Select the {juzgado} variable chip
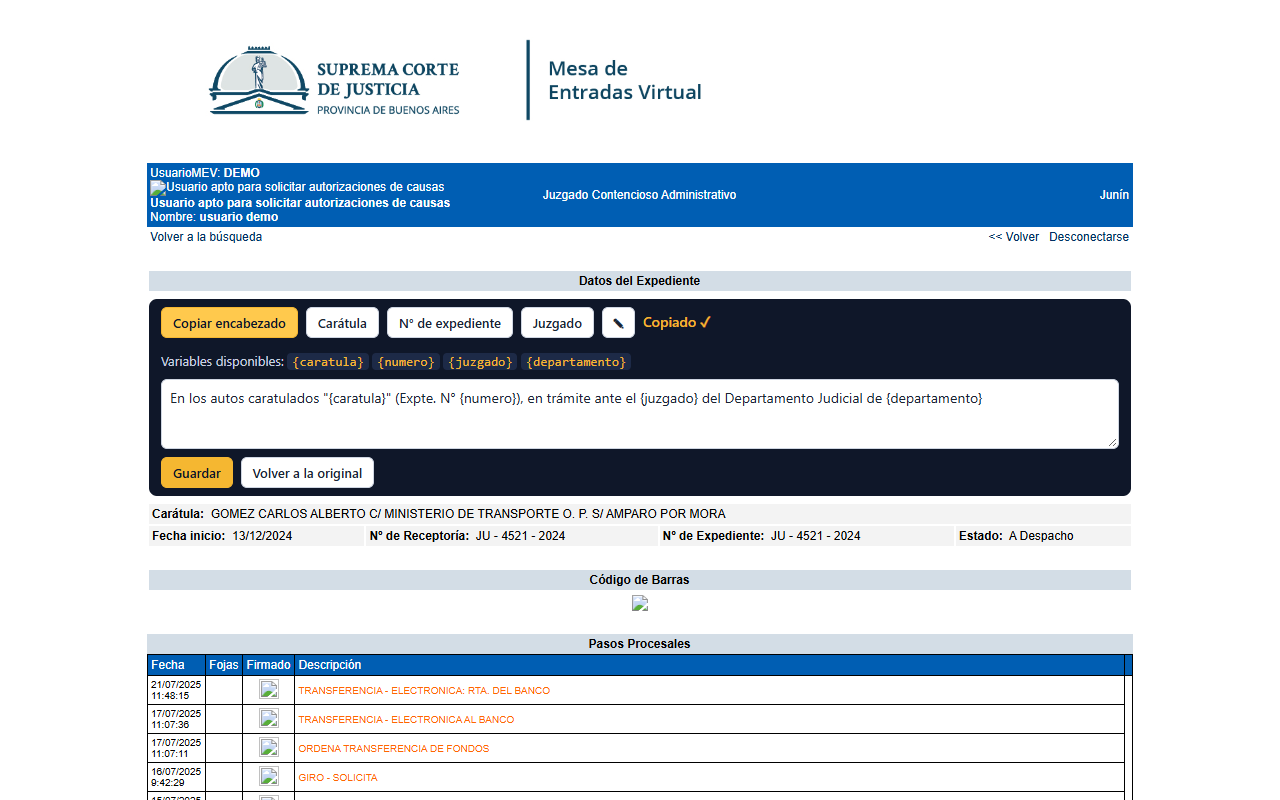The width and height of the screenshot is (1280, 800). (x=480, y=362)
